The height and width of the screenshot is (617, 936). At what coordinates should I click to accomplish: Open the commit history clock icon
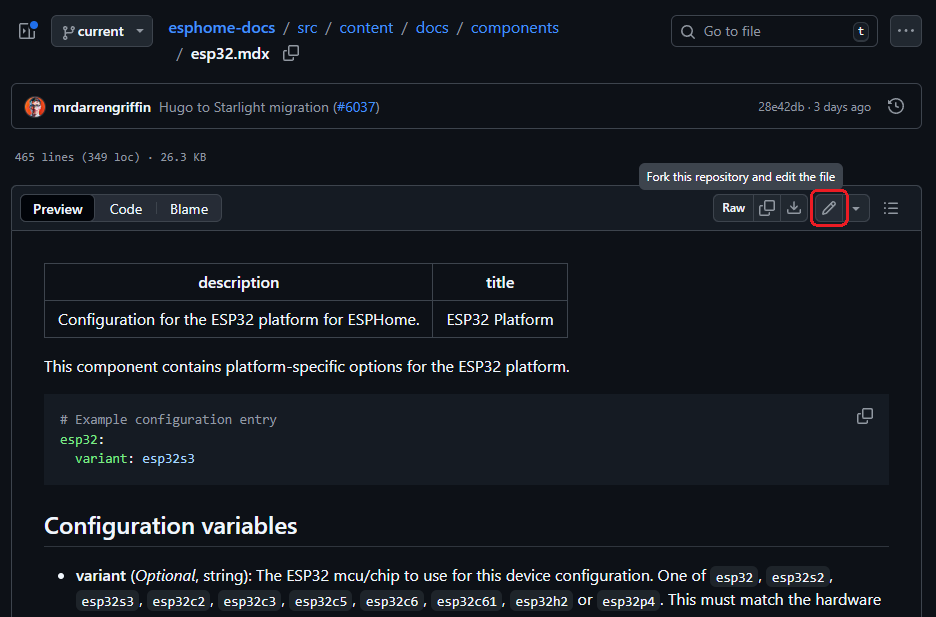[x=895, y=107]
